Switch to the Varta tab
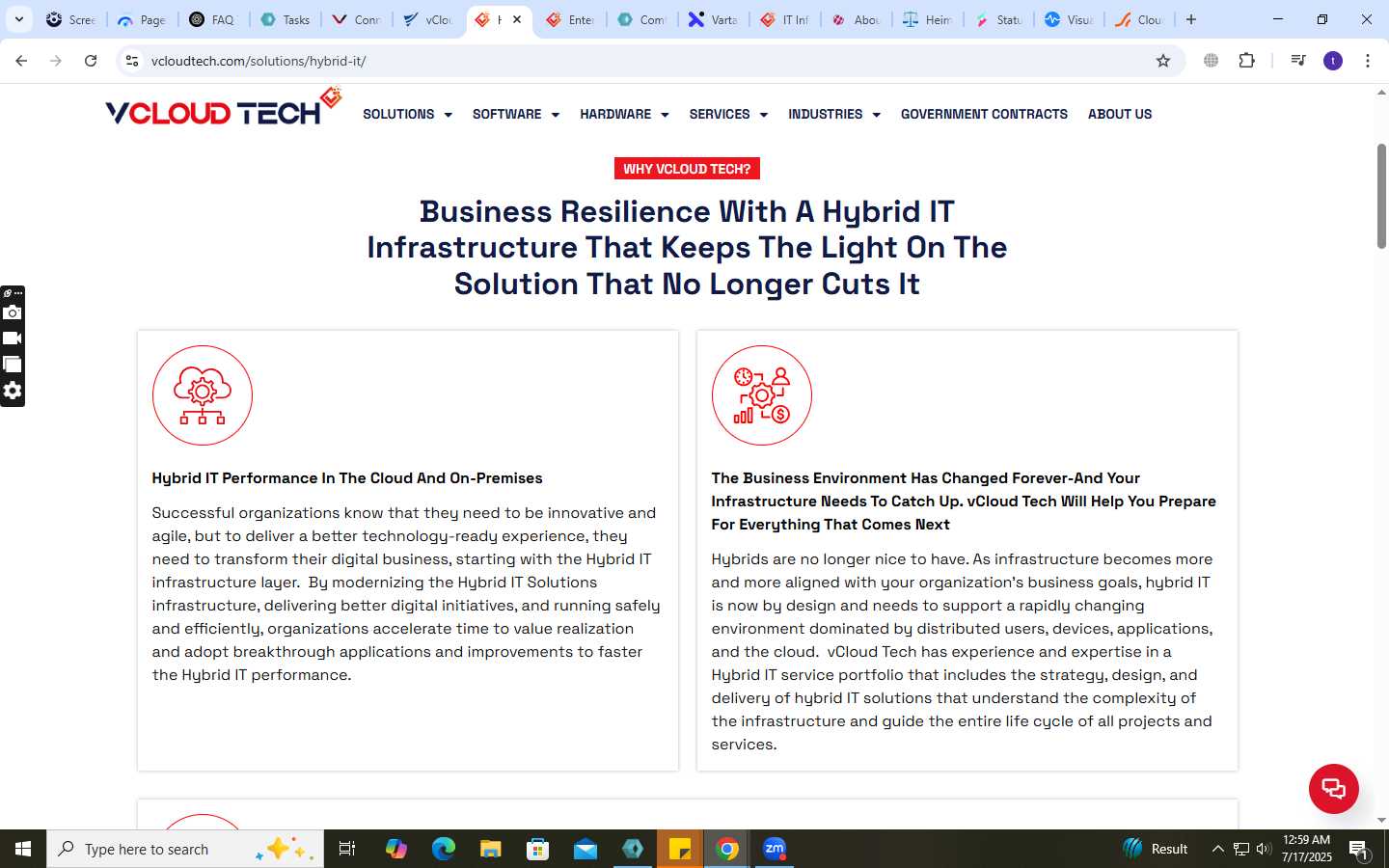1389x868 pixels. click(x=713, y=19)
